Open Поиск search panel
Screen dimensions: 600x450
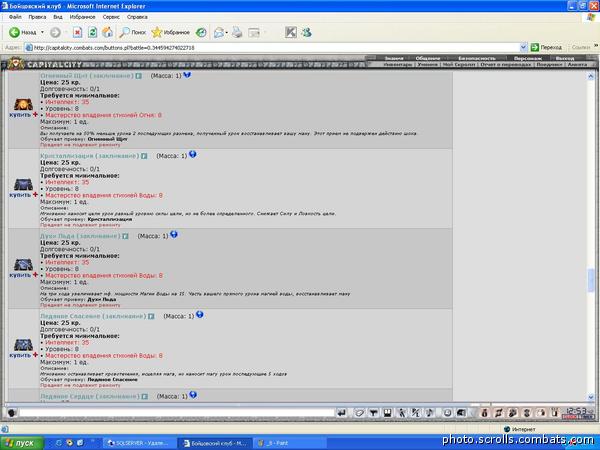coord(132,33)
